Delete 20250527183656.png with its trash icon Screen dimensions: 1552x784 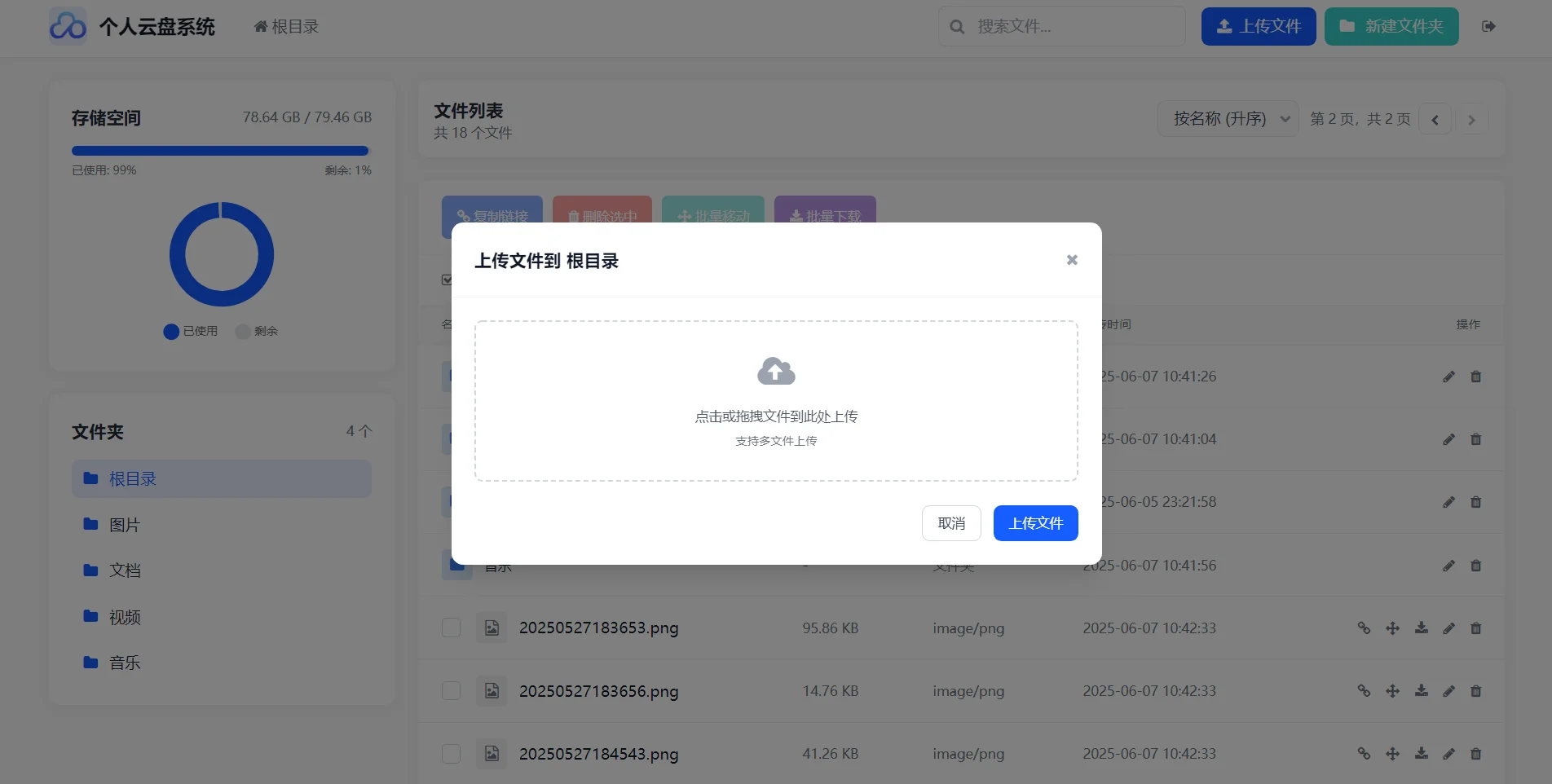[1475, 690]
